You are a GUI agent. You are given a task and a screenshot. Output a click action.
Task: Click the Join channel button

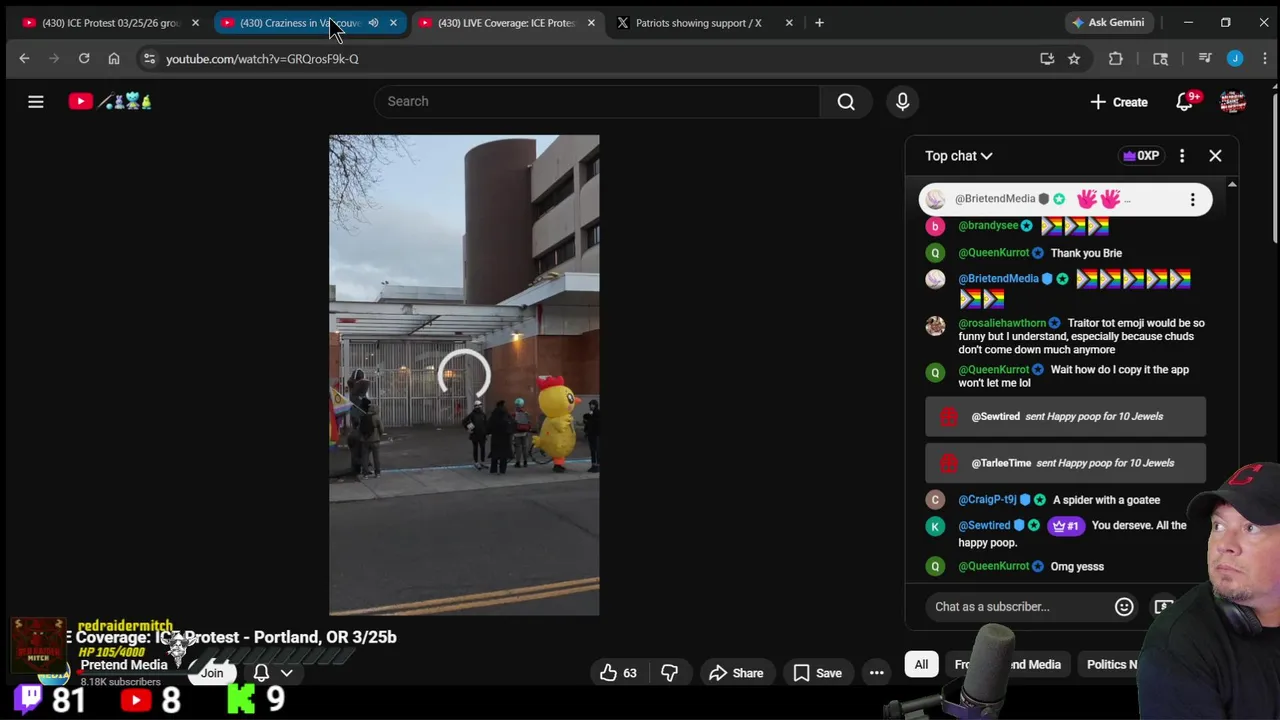pos(212,673)
